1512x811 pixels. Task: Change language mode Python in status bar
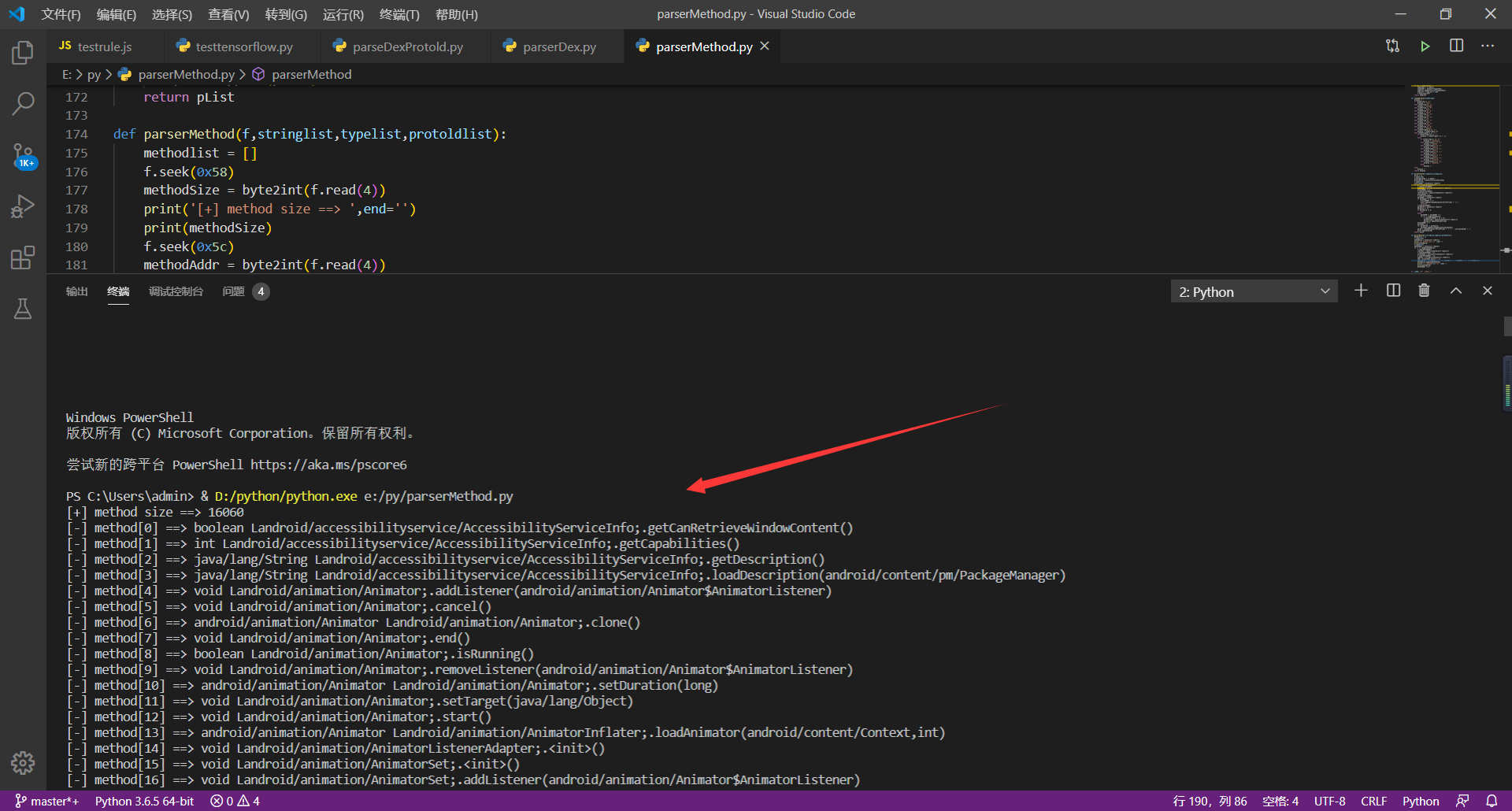(x=1421, y=801)
